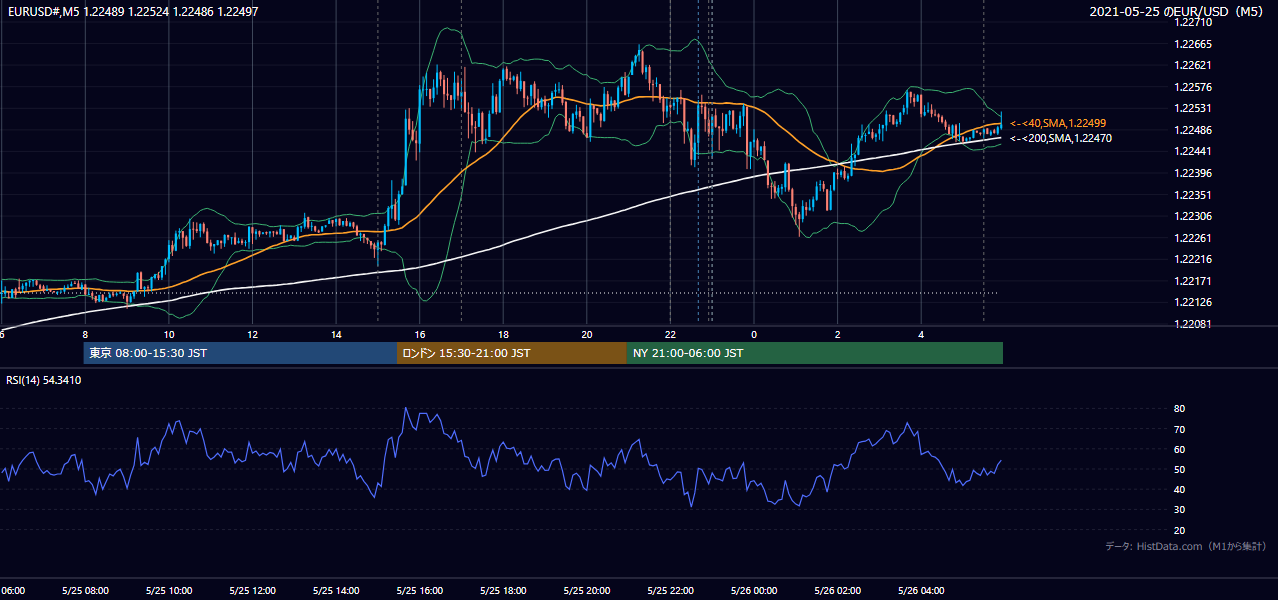Click the 5/25 16:00 time axis label
This screenshot has width=1278, height=600.
(x=420, y=591)
